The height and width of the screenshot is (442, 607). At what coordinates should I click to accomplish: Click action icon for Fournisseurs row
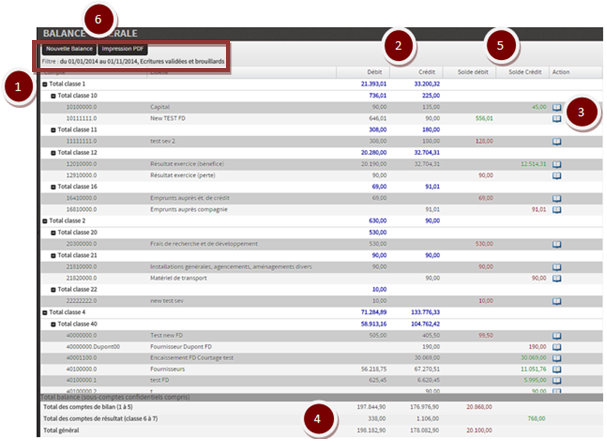556,368
